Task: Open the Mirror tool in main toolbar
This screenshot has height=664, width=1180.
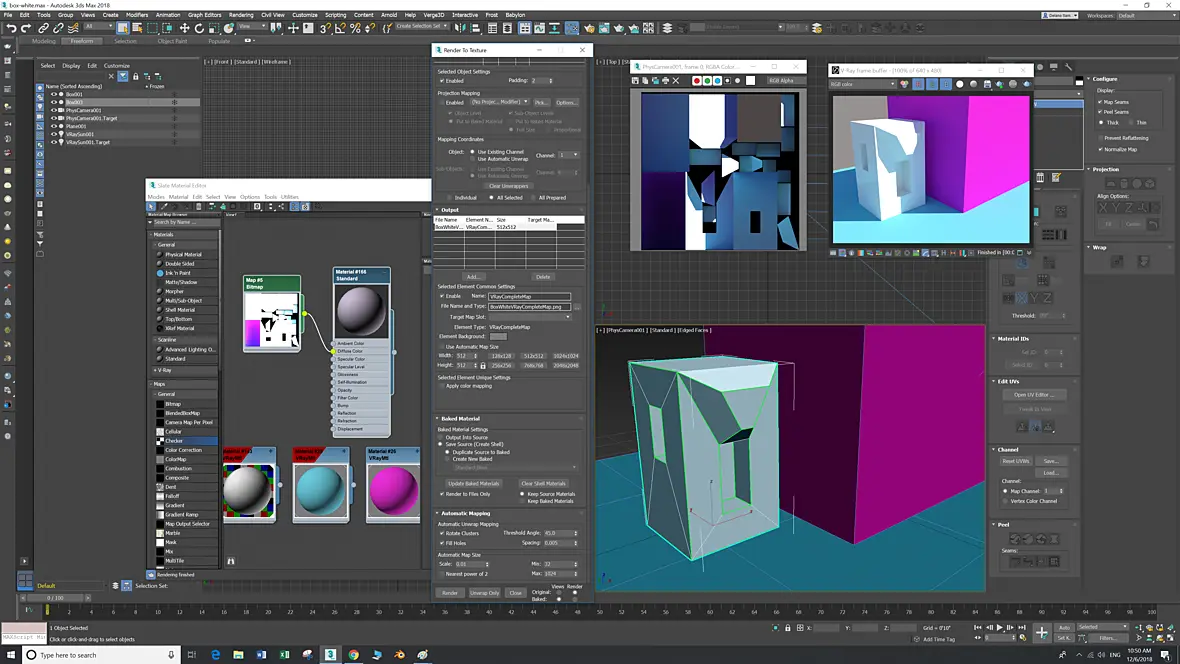Action: point(459,28)
